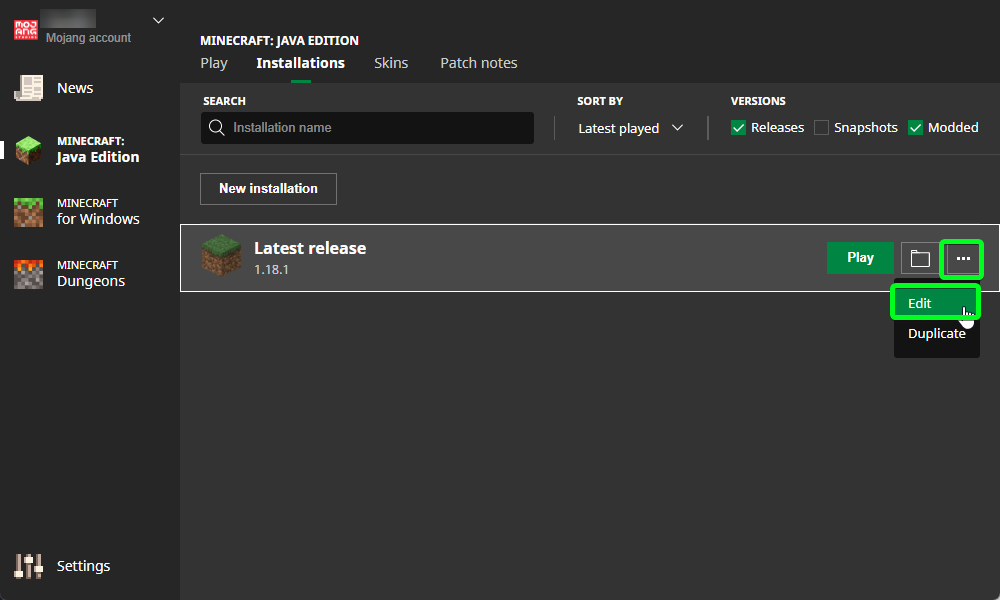Click the for Windows sidebar label

pyautogui.click(x=98, y=219)
